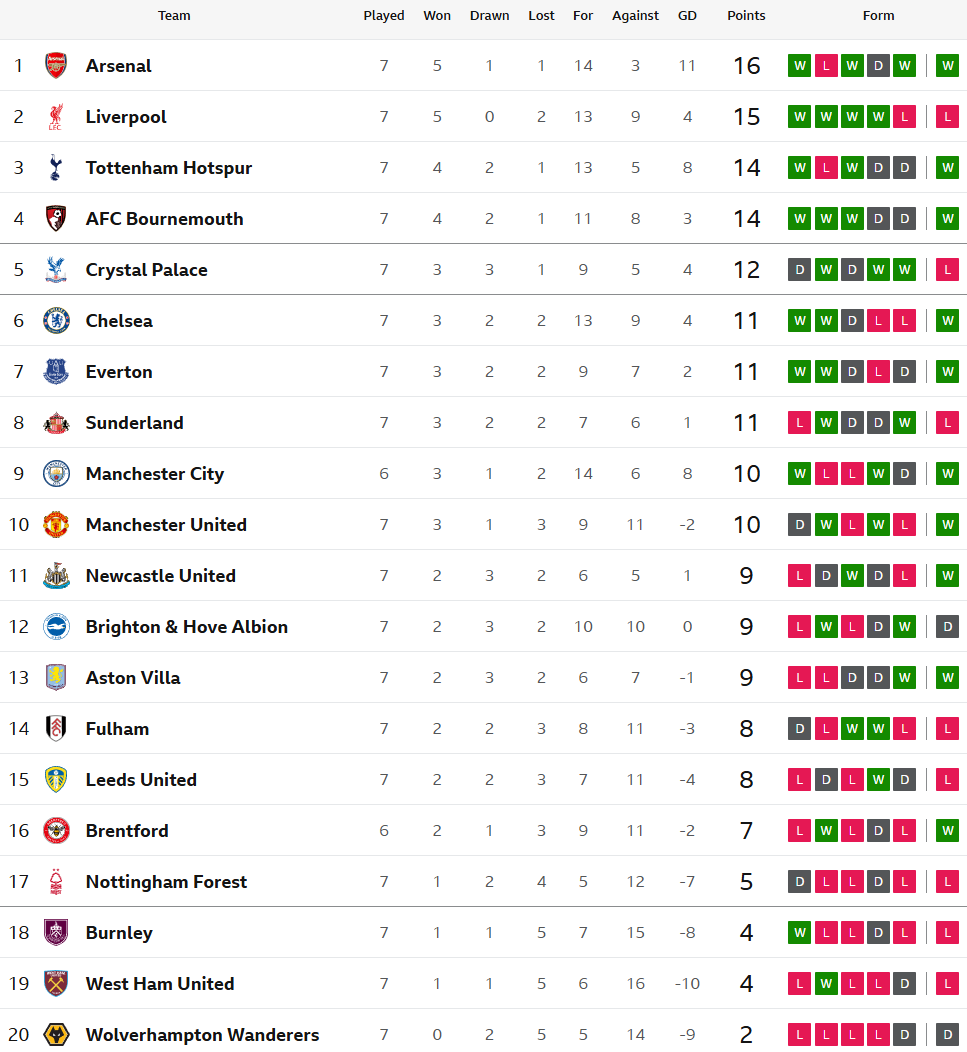967x1052 pixels.
Task: Open the AFC Bournemouth team link
Action: (164, 219)
